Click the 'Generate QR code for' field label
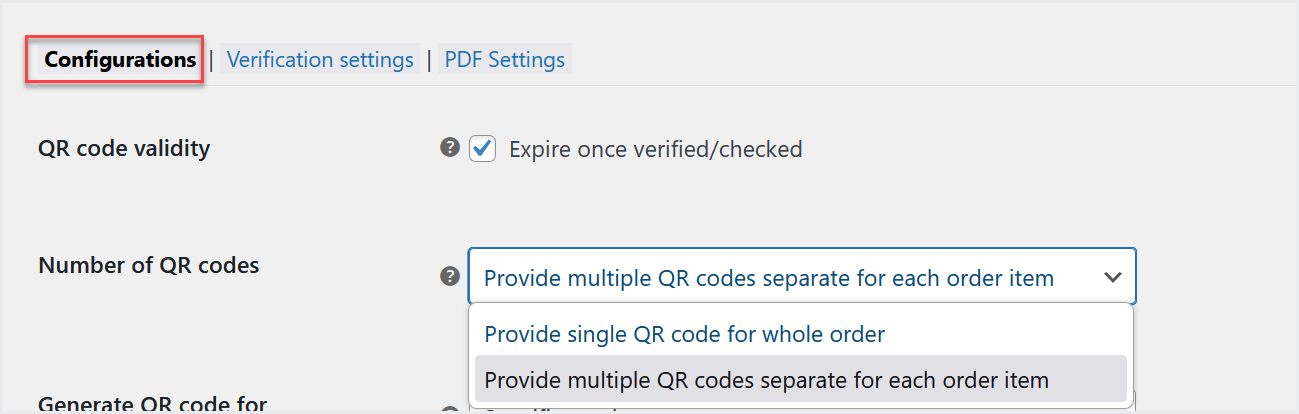Screen dimensions: 1299x414 pos(152,404)
